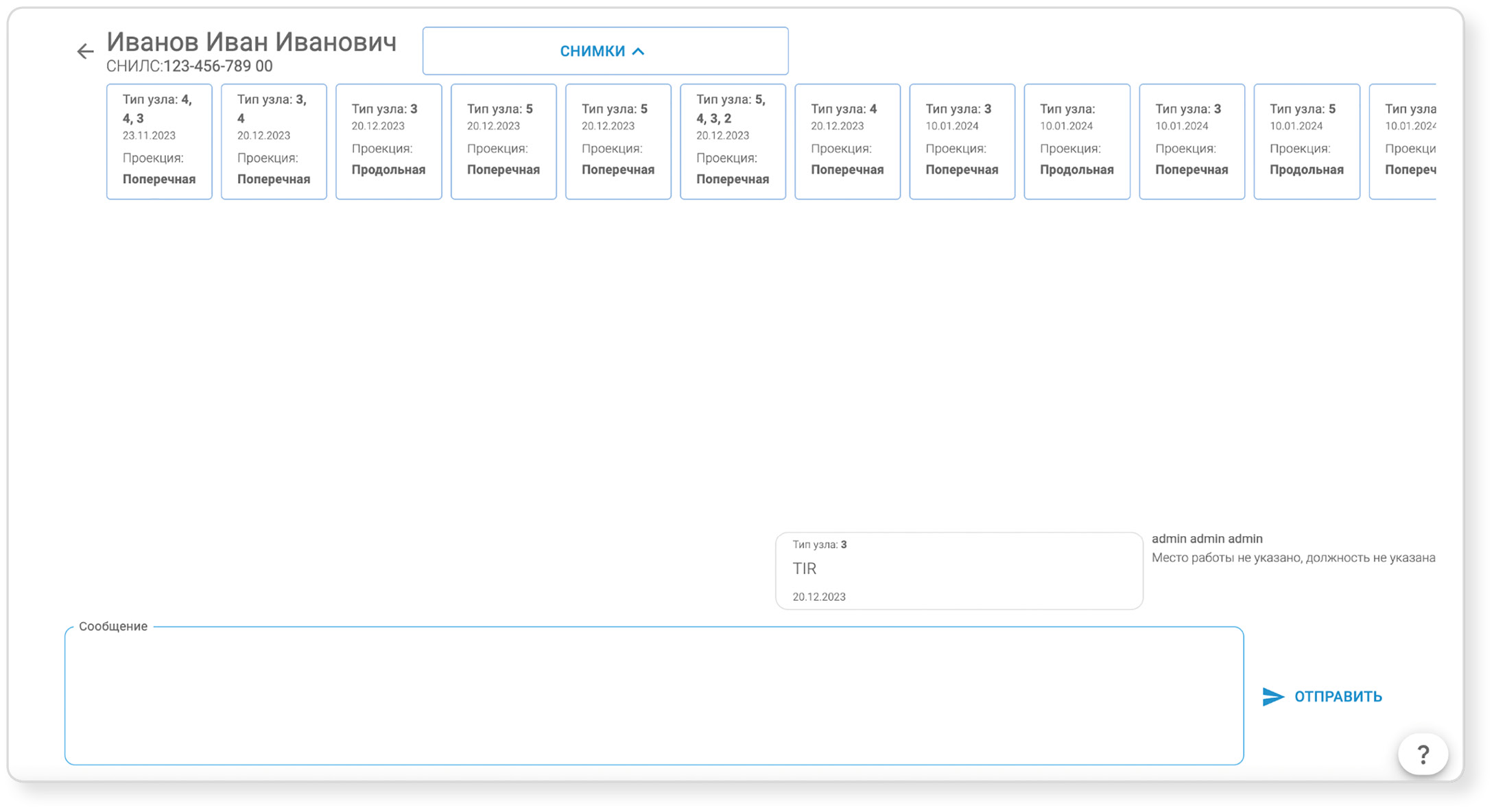The height and width of the screenshot is (812, 1494).
Task: Select the snapshot card with node type 5, 4, 3, 2
Action: tap(733, 142)
